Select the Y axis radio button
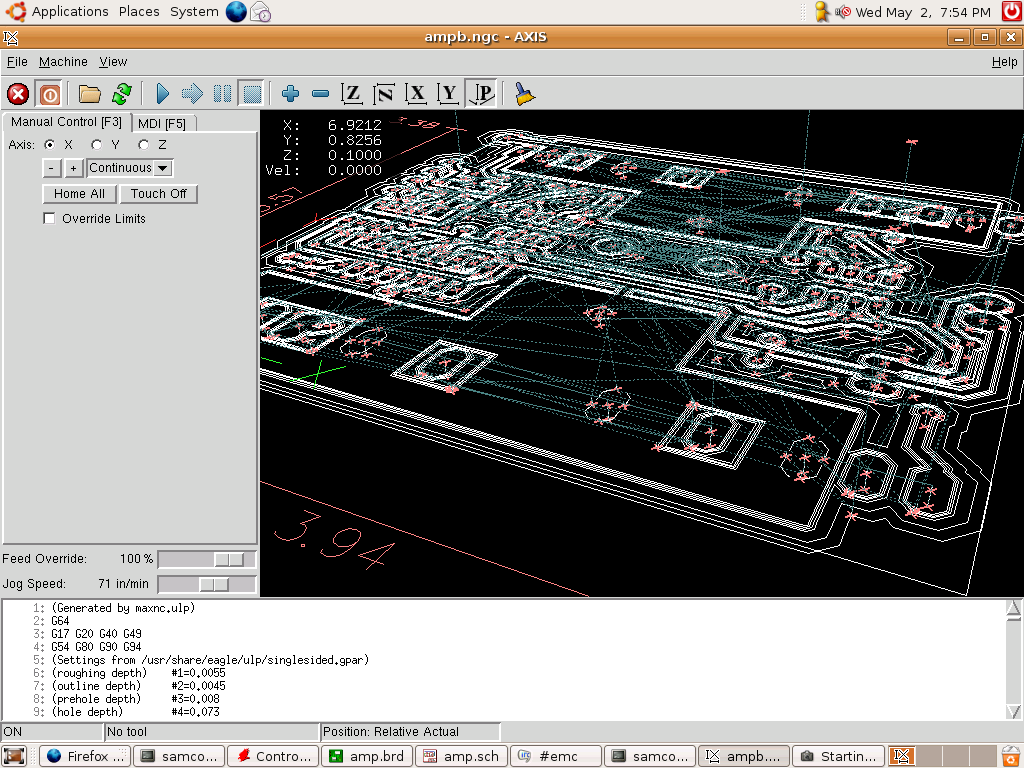The height and width of the screenshot is (768, 1024). pyautogui.click(x=97, y=144)
